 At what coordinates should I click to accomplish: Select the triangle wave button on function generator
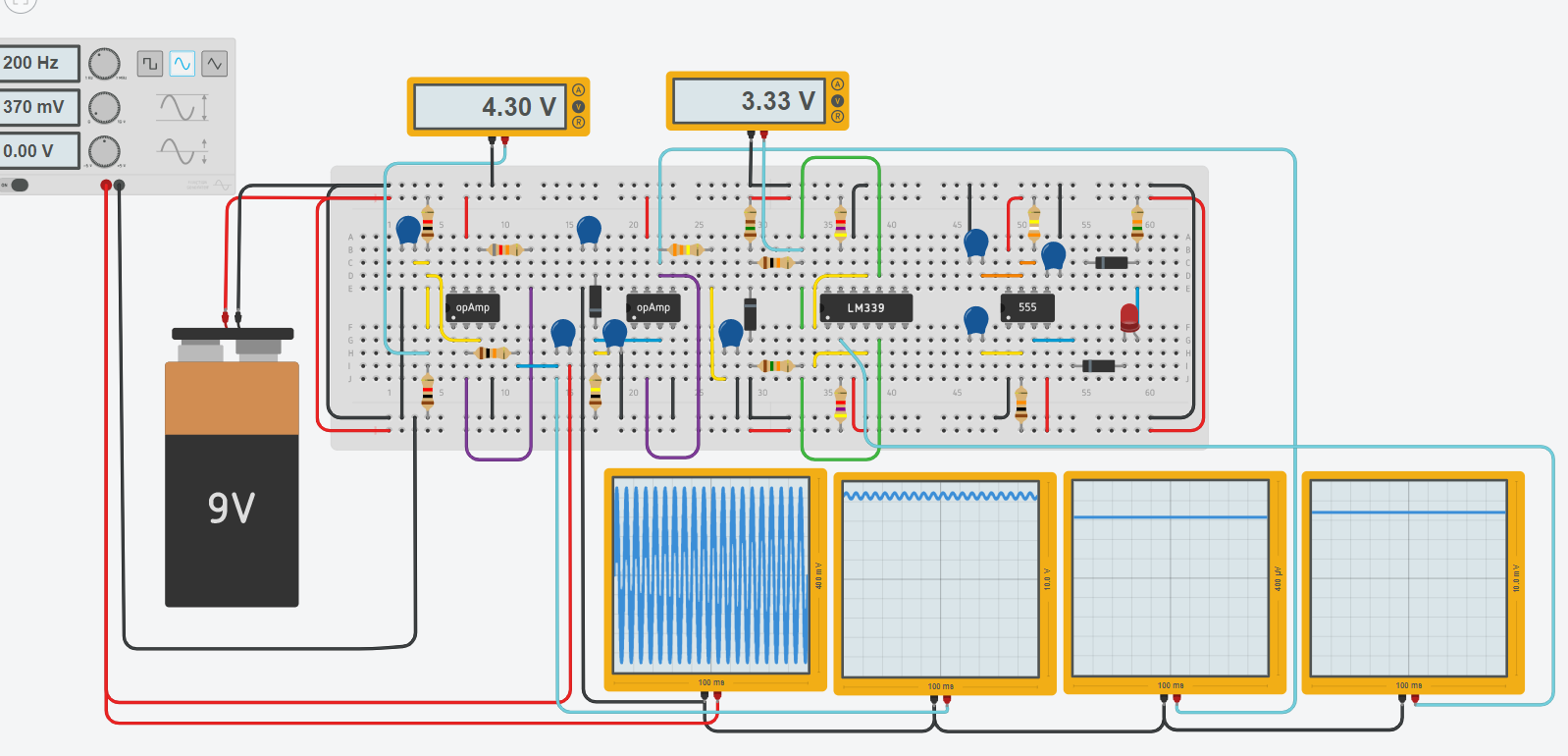(x=215, y=64)
